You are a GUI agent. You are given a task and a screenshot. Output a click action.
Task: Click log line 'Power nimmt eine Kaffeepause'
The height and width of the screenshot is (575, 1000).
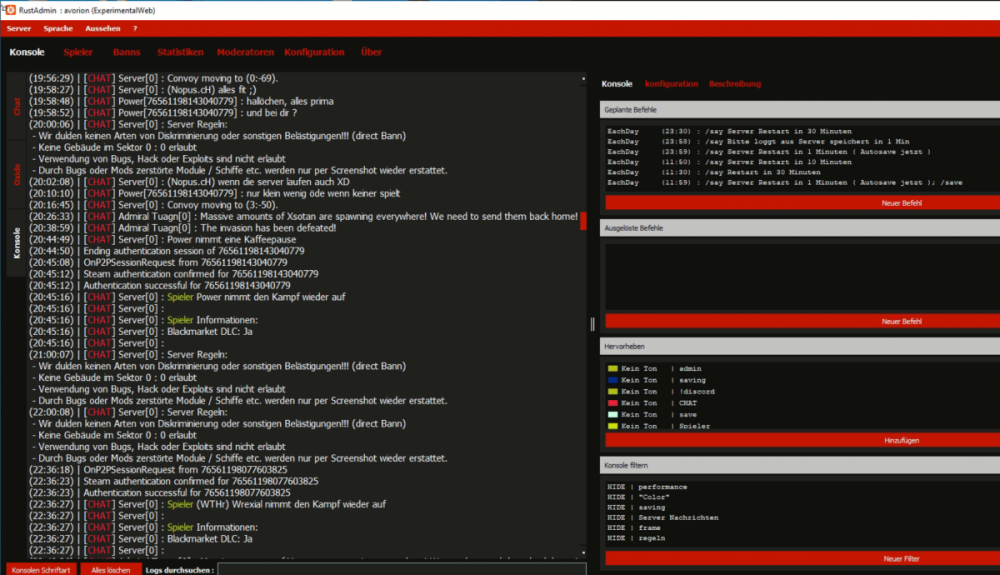pyautogui.click(x=163, y=240)
